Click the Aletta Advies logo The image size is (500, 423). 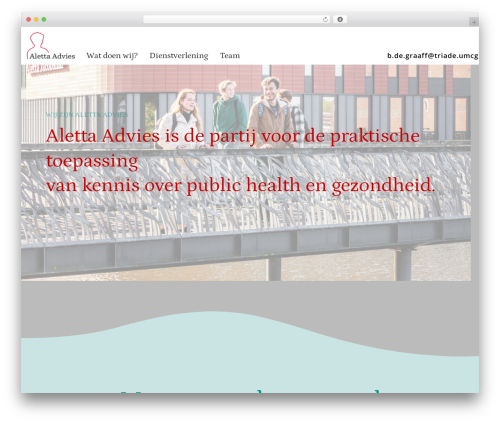pos(51,46)
